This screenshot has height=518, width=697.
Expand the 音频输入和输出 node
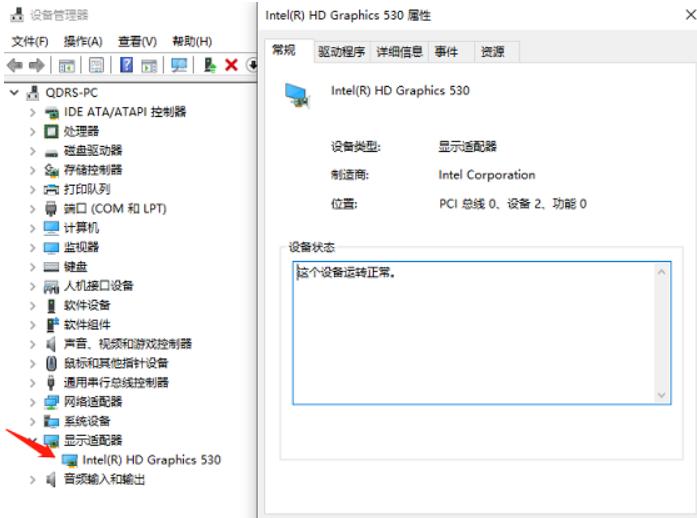(x=32, y=479)
